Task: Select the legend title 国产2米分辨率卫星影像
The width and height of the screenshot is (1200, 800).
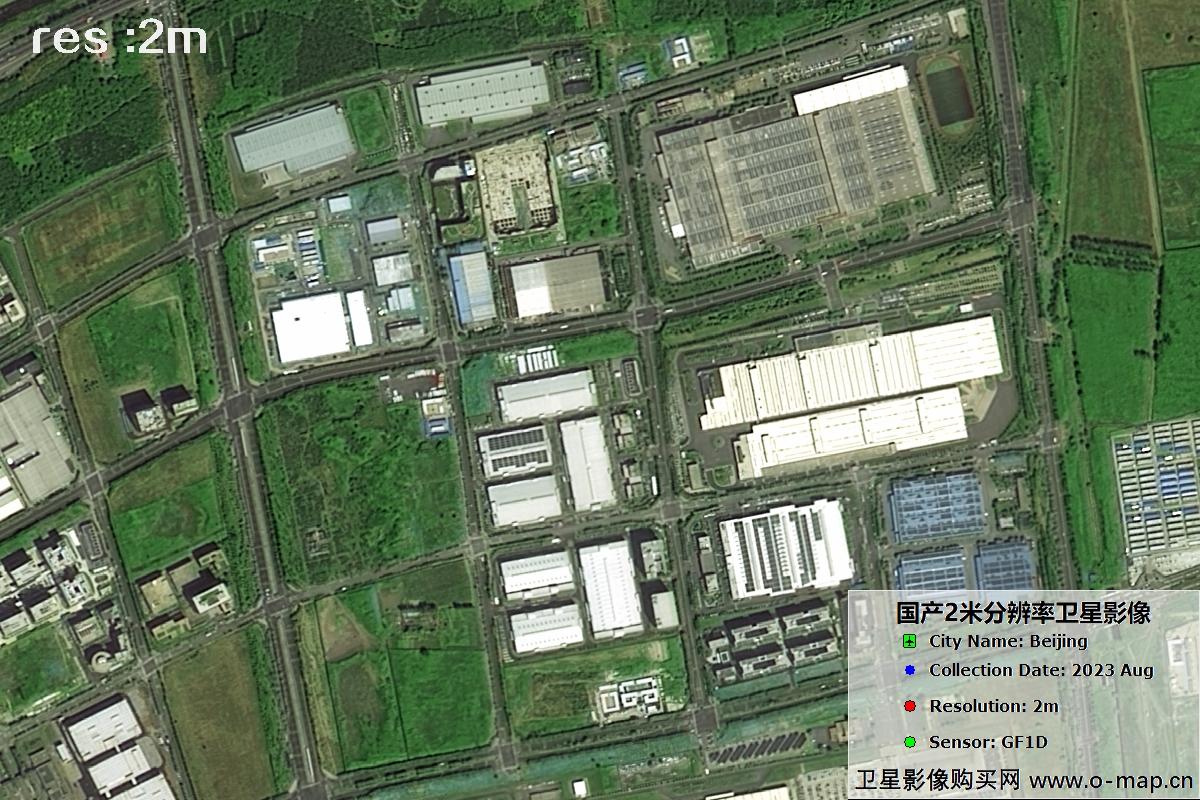Action: click(x=1022, y=612)
